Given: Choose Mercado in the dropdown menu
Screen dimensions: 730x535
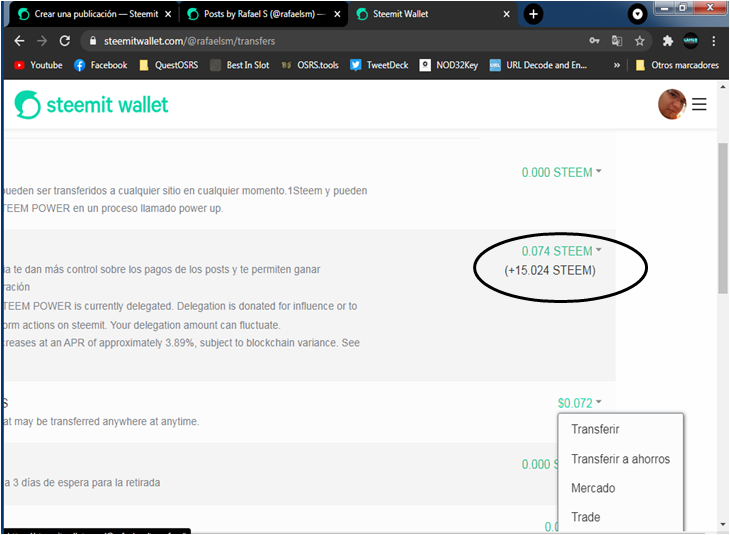Looking at the screenshot, I should (x=593, y=488).
